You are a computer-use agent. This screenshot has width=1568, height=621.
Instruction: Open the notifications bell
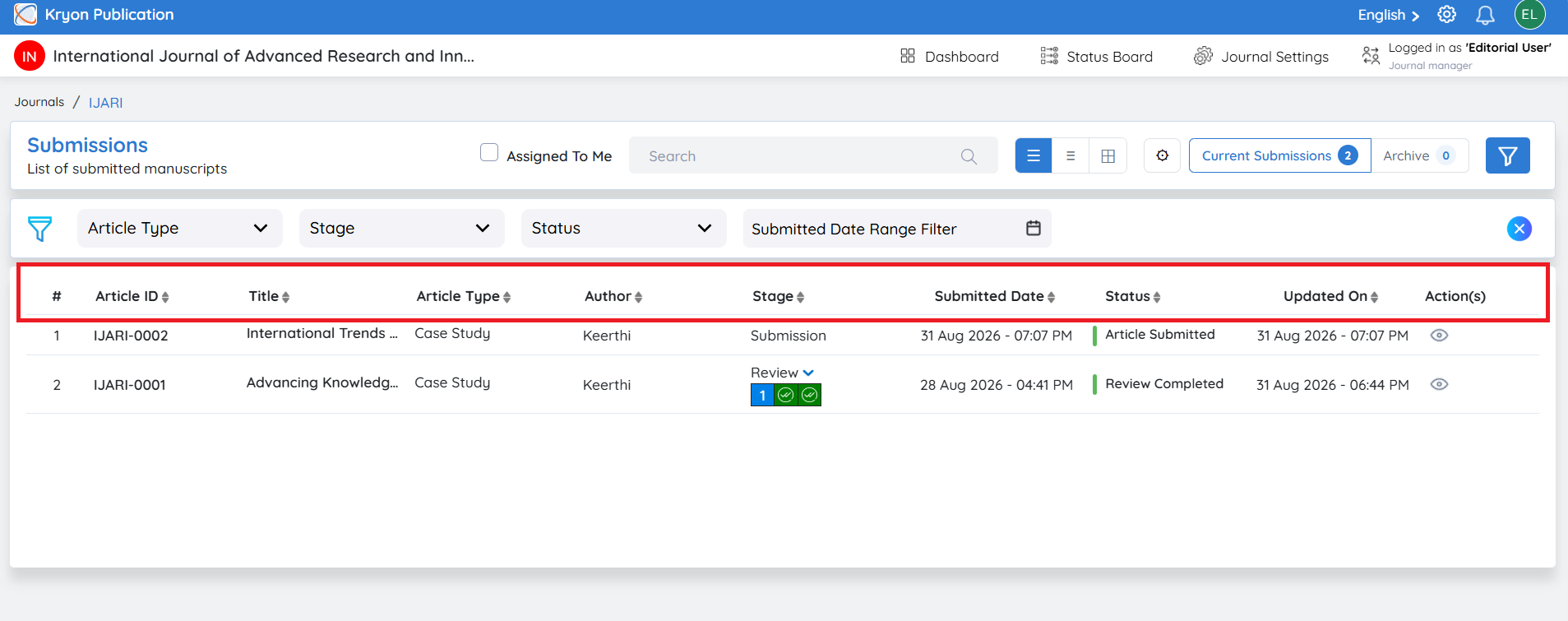coord(1485,15)
